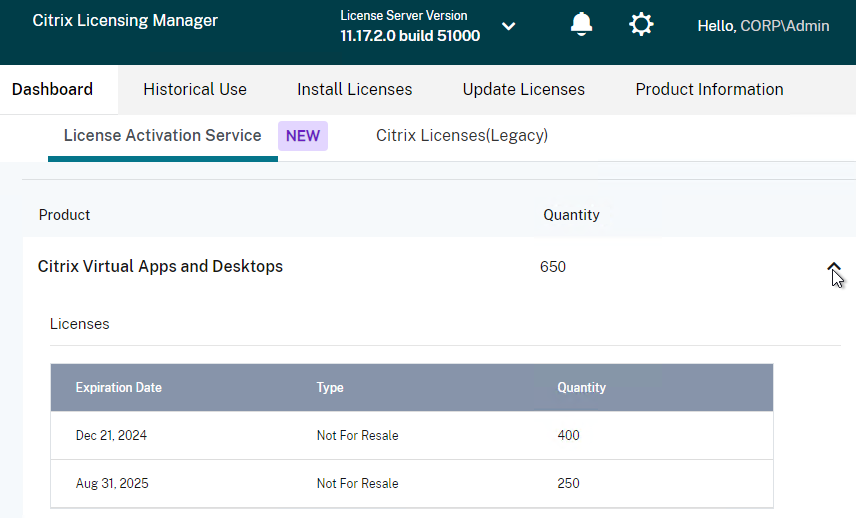Click the Licenses section heading
The height and width of the screenshot is (518, 856).
pyautogui.click(x=80, y=324)
